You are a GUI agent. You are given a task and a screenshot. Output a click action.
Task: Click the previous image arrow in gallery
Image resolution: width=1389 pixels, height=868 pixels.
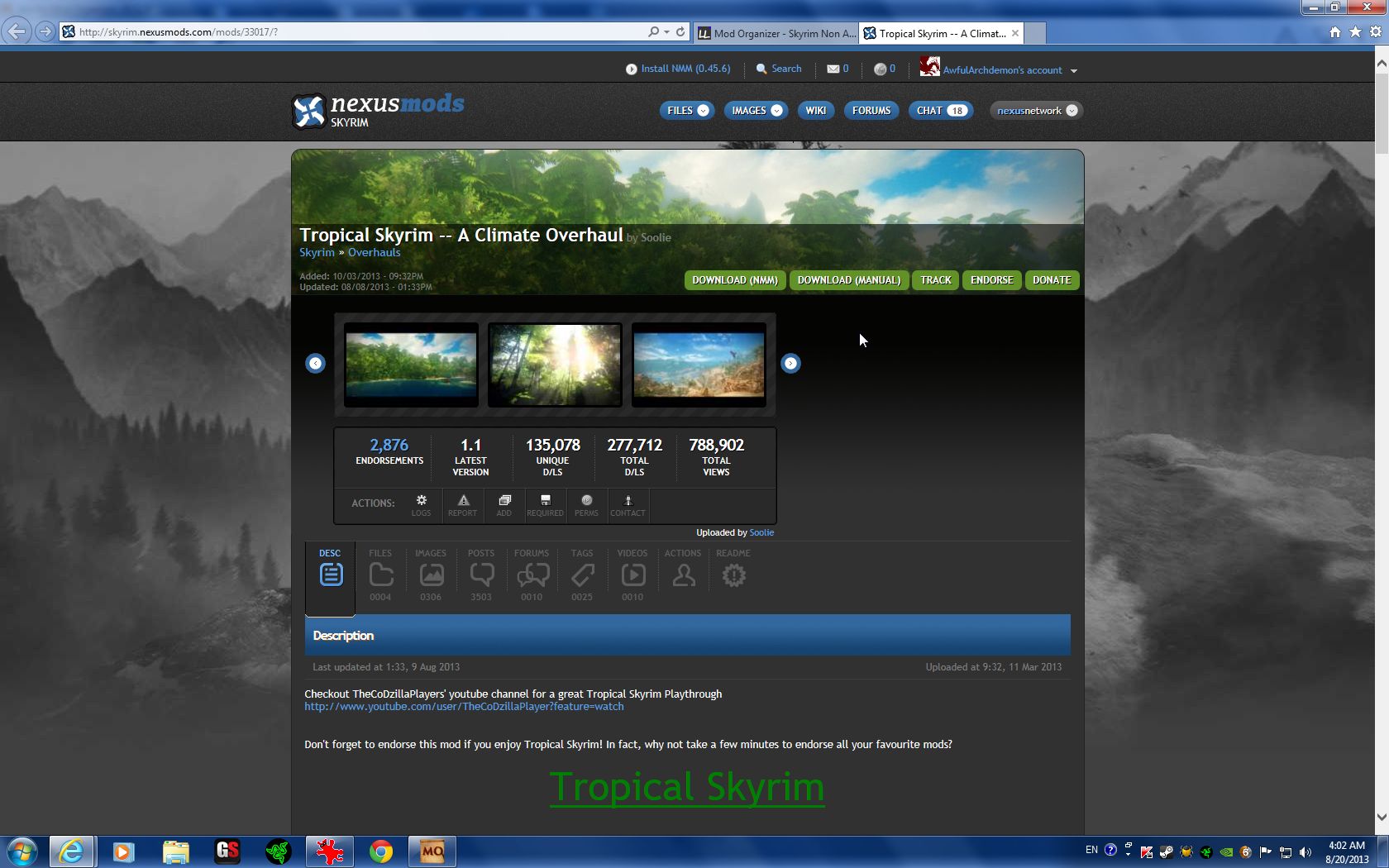(315, 364)
